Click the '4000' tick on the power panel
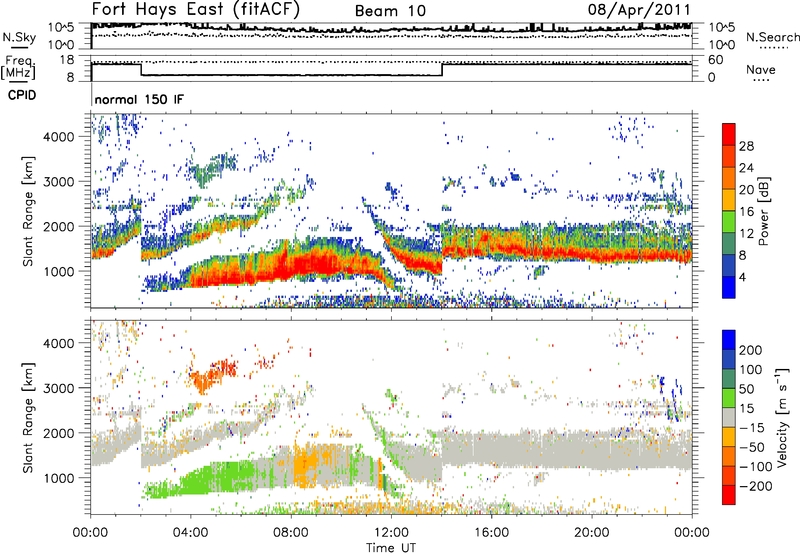This screenshot has height=554, width=800. click(x=58, y=137)
